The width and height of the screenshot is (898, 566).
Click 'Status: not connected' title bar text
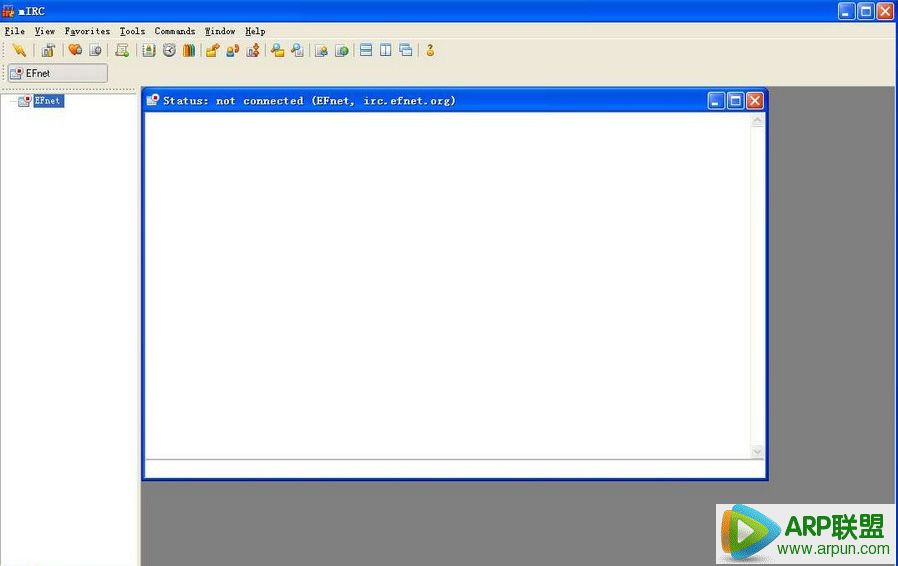coord(233,101)
